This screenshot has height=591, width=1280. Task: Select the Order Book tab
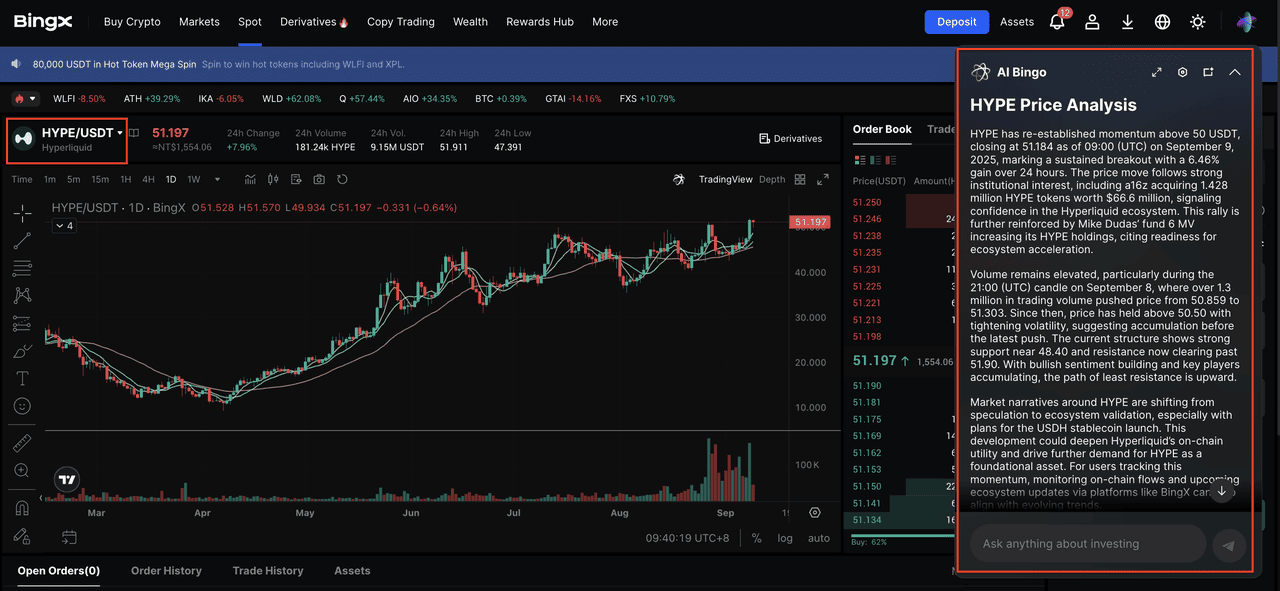pos(882,129)
